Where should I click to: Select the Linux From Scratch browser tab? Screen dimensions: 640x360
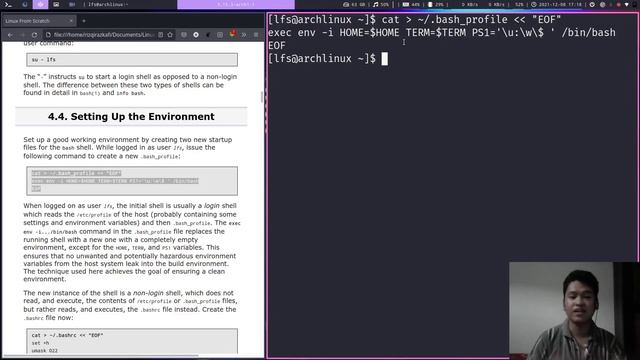[39, 20]
